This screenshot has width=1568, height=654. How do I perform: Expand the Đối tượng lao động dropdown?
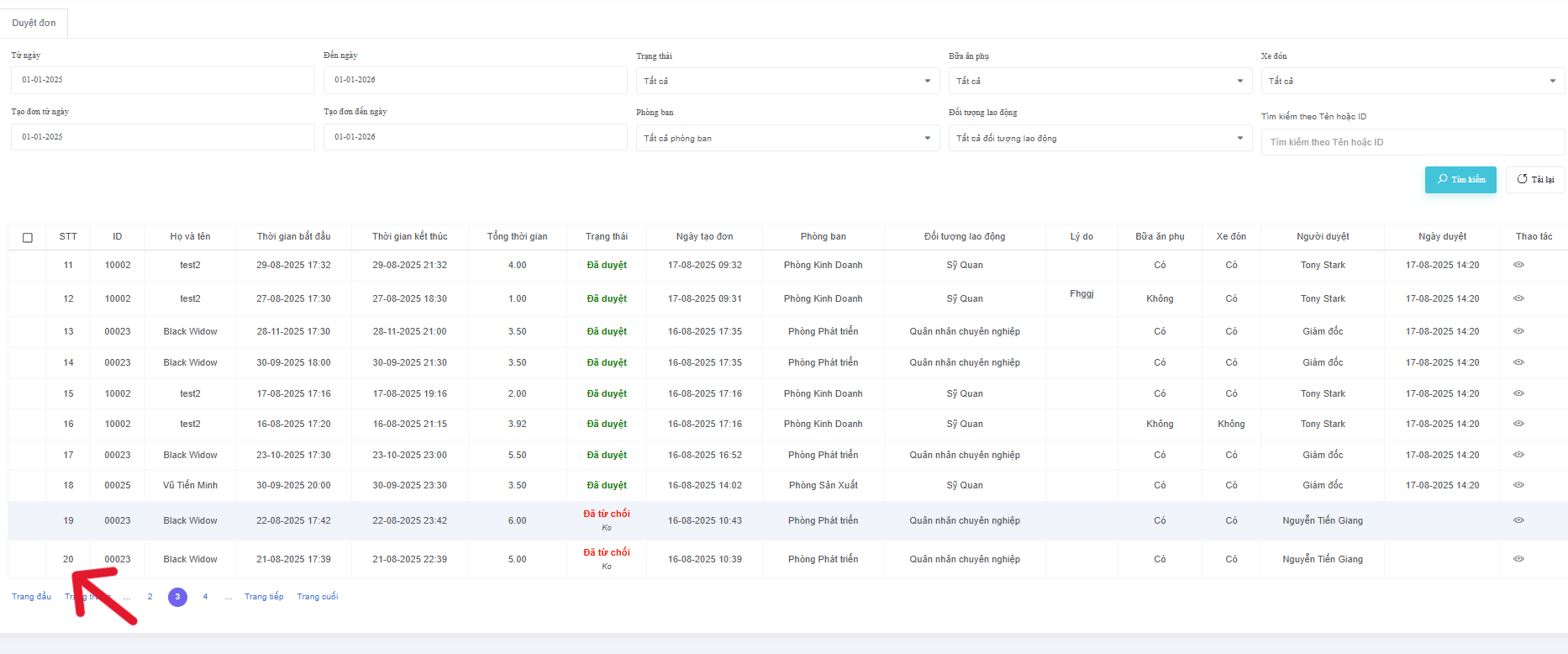coord(1099,138)
